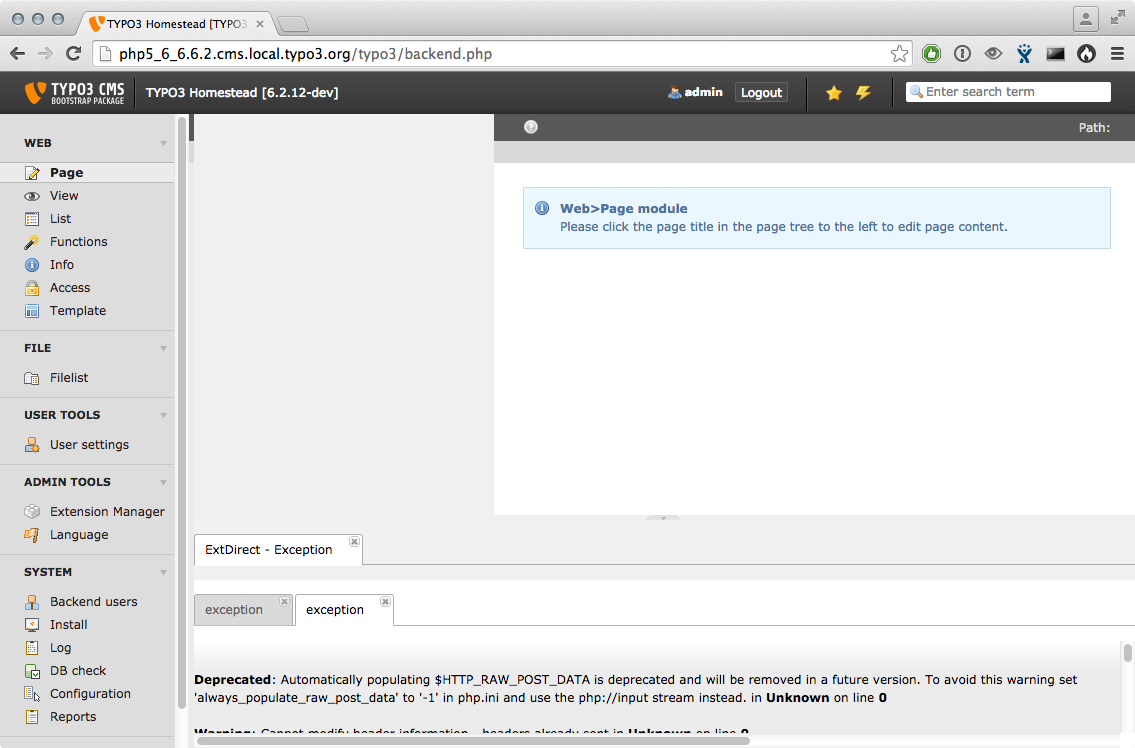Collapse the SYSTEM section
1135x748 pixels.
pyautogui.click(x=163, y=572)
